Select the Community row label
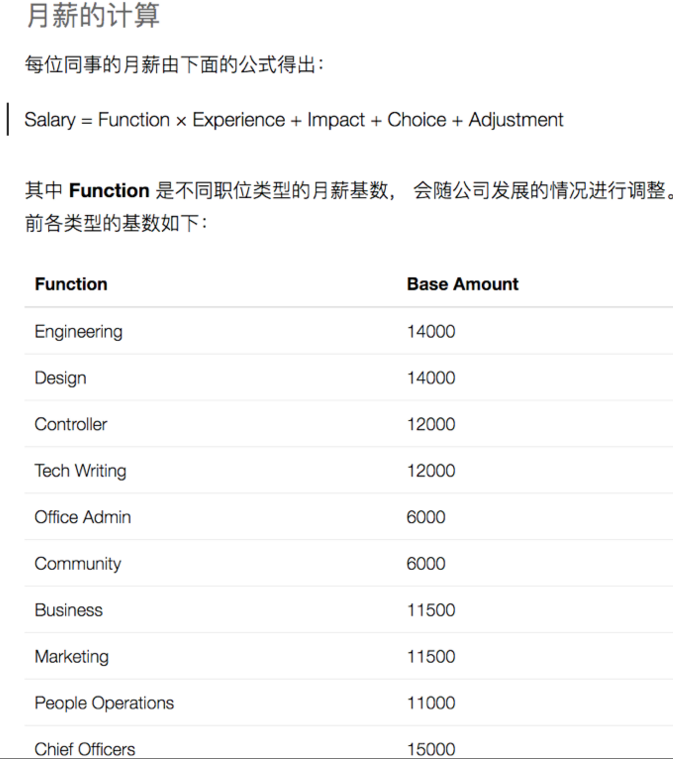The image size is (673, 759). 78,564
